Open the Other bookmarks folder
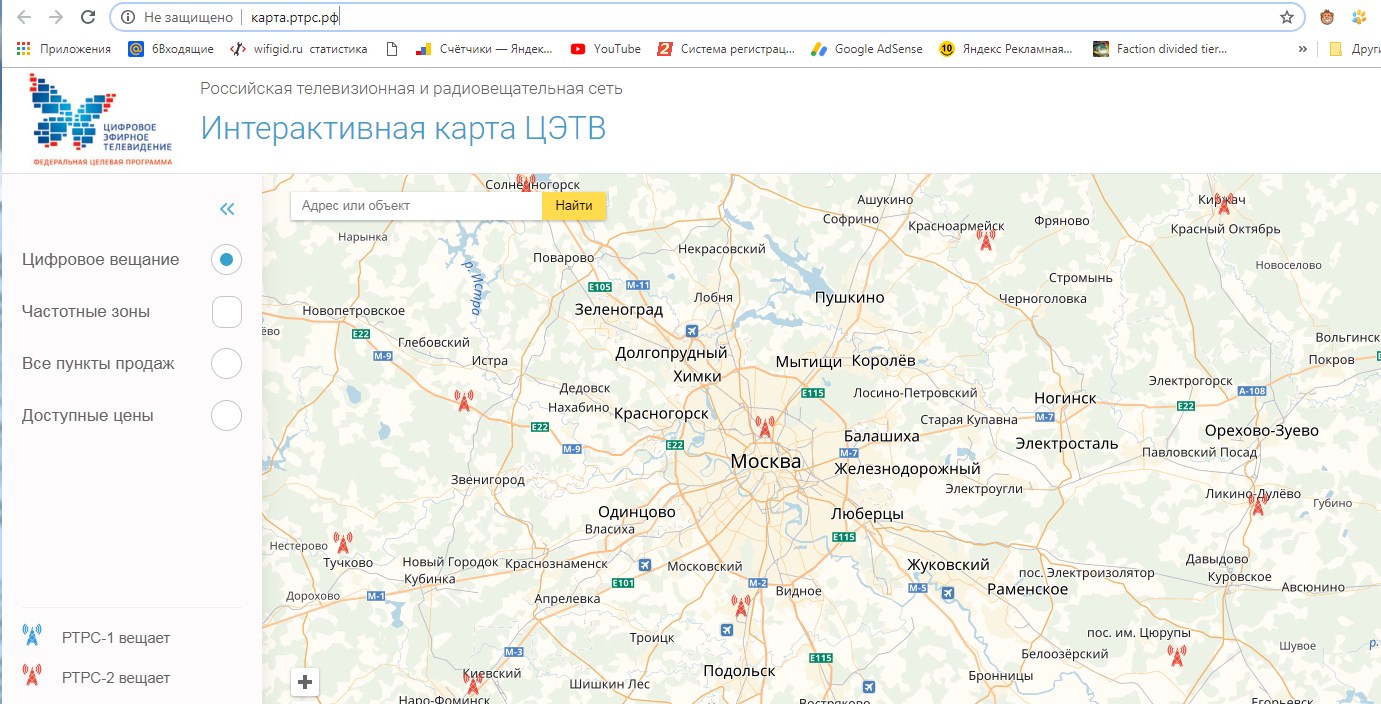1381x704 pixels. click(1354, 48)
